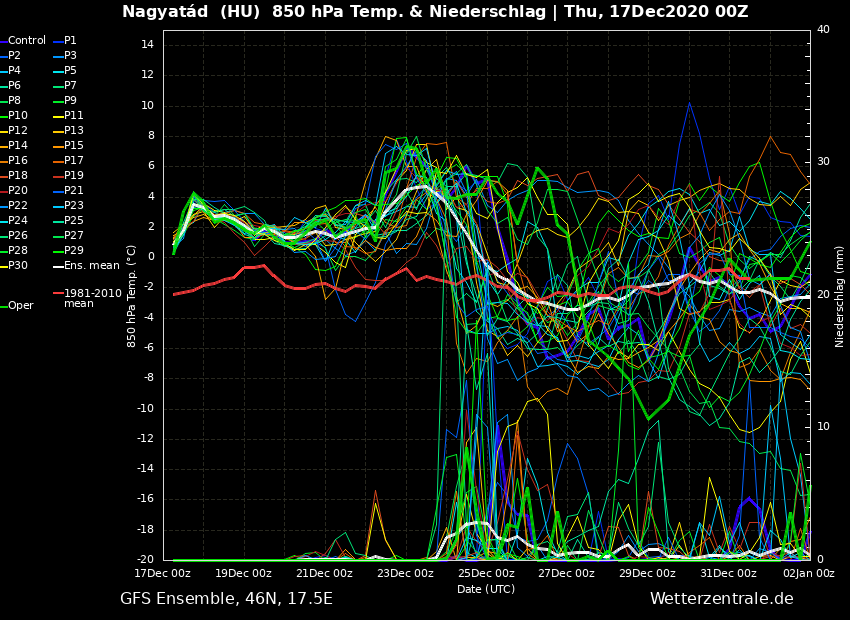Click the 02Jan 00z date tick
This screenshot has width=850, height=620.
coord(808,574)
